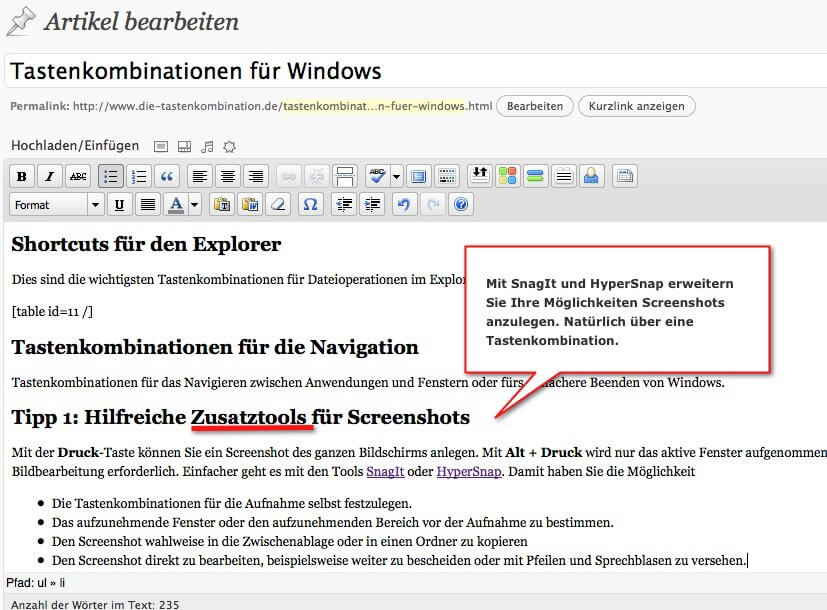Click the 'Hochladen/Einfügen' label
The image size is (827, 610).
coord(75,146)
